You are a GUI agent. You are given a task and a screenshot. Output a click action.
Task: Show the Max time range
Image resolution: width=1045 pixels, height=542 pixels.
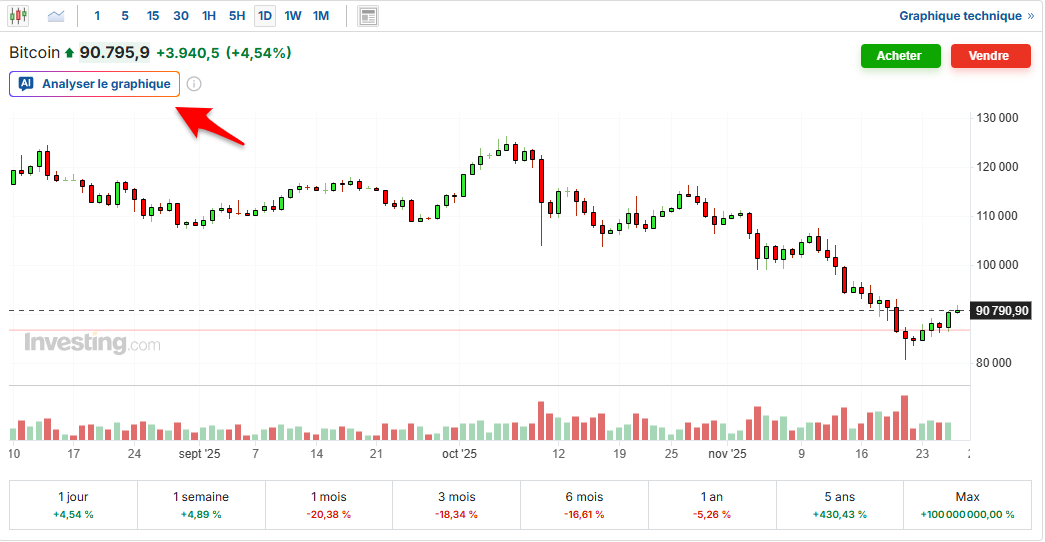[x=967, y=504]
